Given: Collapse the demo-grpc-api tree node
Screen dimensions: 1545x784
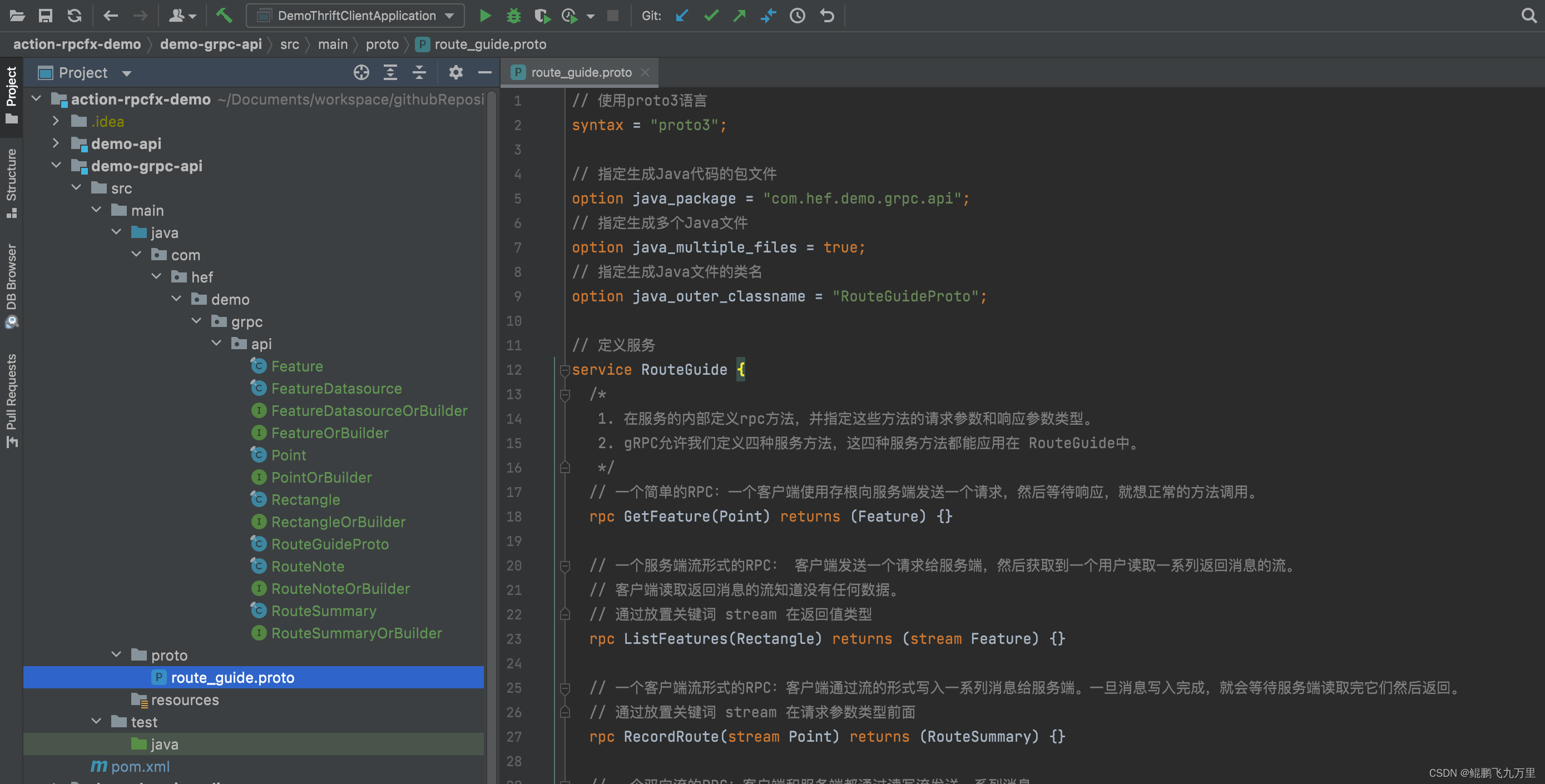Looking at the screenshot, I should click(x=56, y=166).
